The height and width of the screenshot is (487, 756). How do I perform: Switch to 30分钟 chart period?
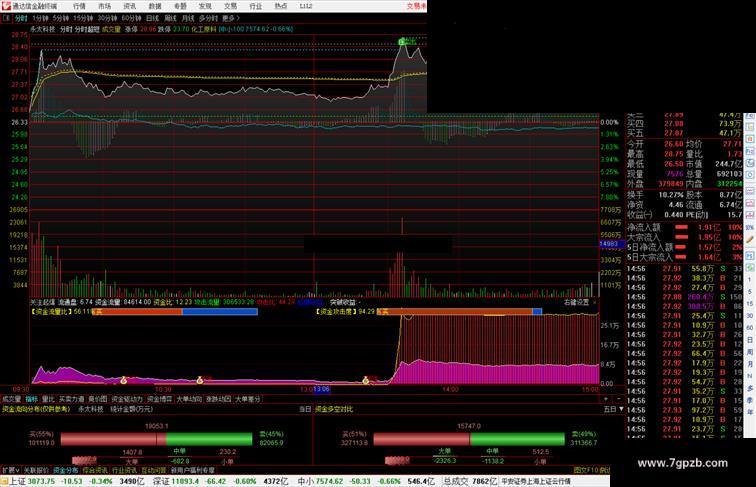[107, 18]
